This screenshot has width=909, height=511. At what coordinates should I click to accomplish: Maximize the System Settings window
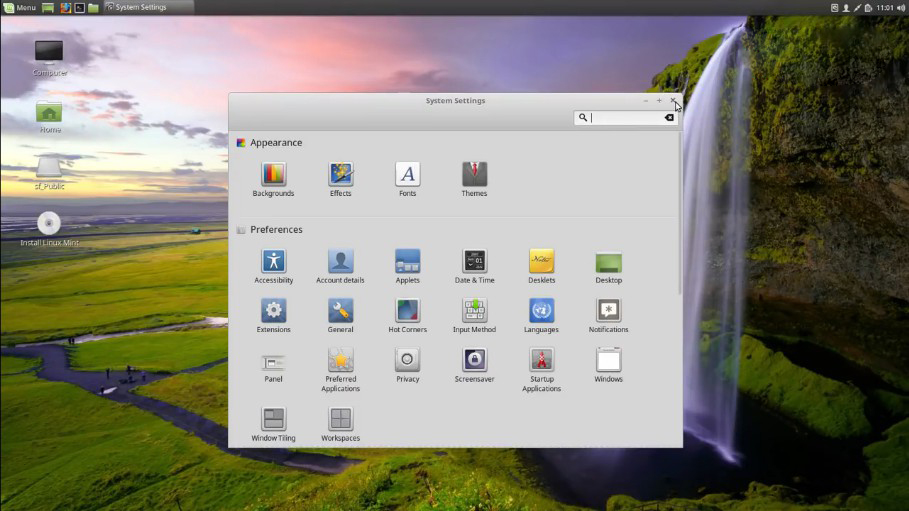pyautogui.click(x=659, y=100)
